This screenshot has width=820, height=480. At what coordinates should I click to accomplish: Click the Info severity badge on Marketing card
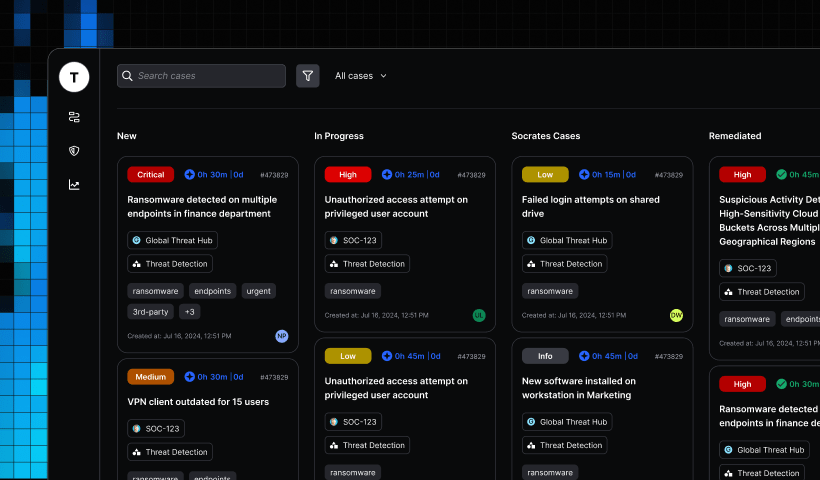click(545, 356)
